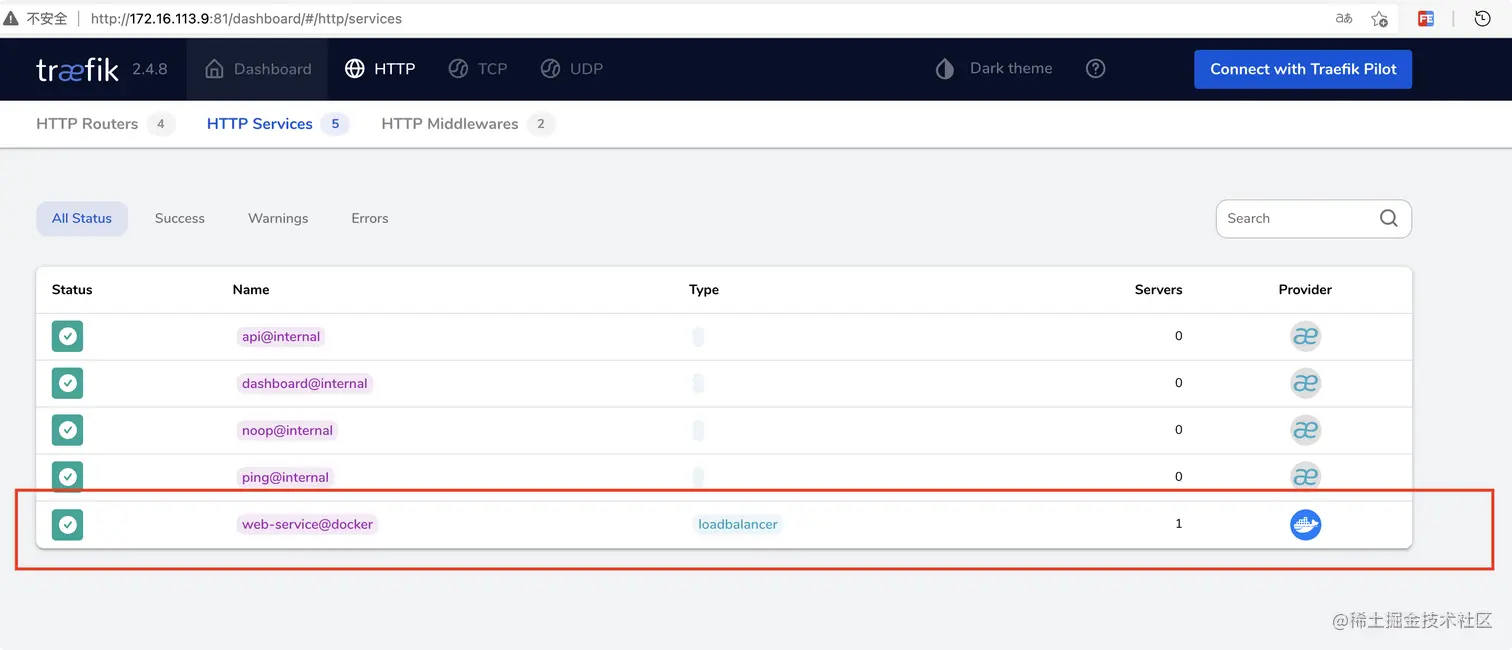
Task: Open the noop@internal service
Action: tap(288, 431)
